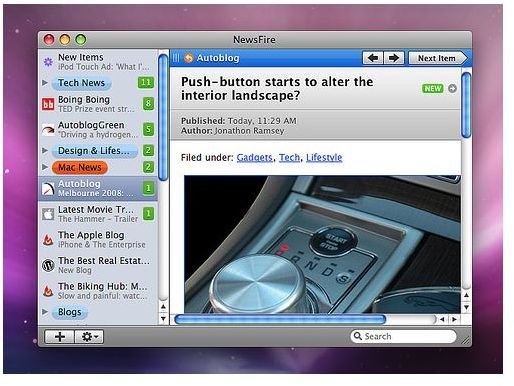Click the Apple logo of Latest Movie Trailers
Screen dimensions: 514x386
48,214
